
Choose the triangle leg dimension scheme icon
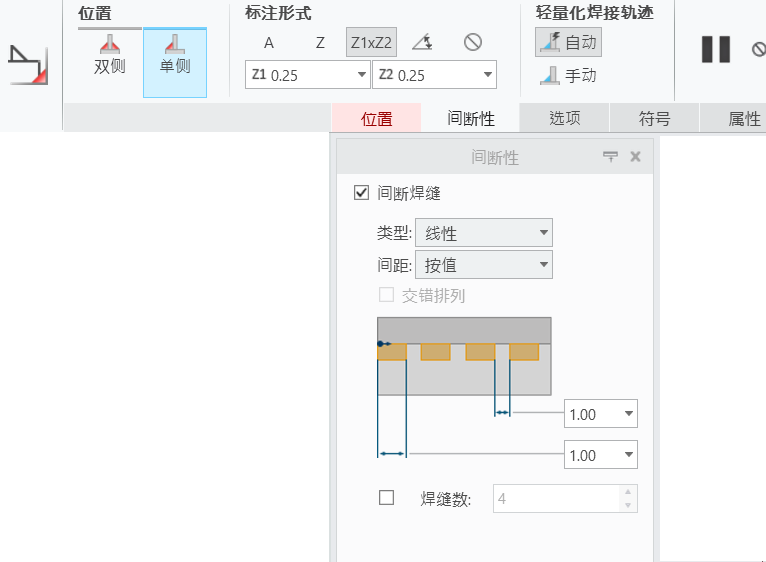(422, 42)
